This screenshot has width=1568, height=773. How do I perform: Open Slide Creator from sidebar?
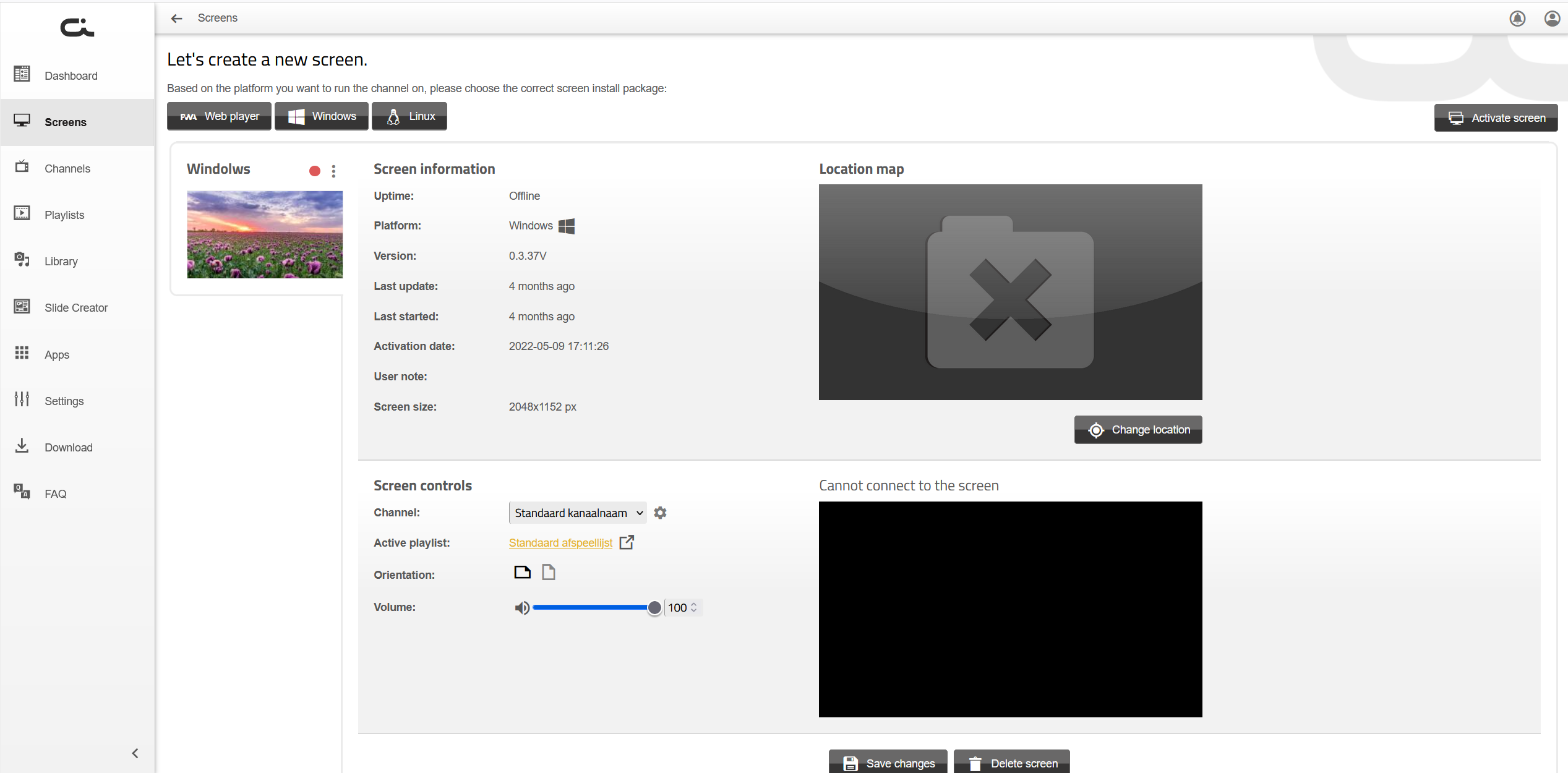click(76, 308)
